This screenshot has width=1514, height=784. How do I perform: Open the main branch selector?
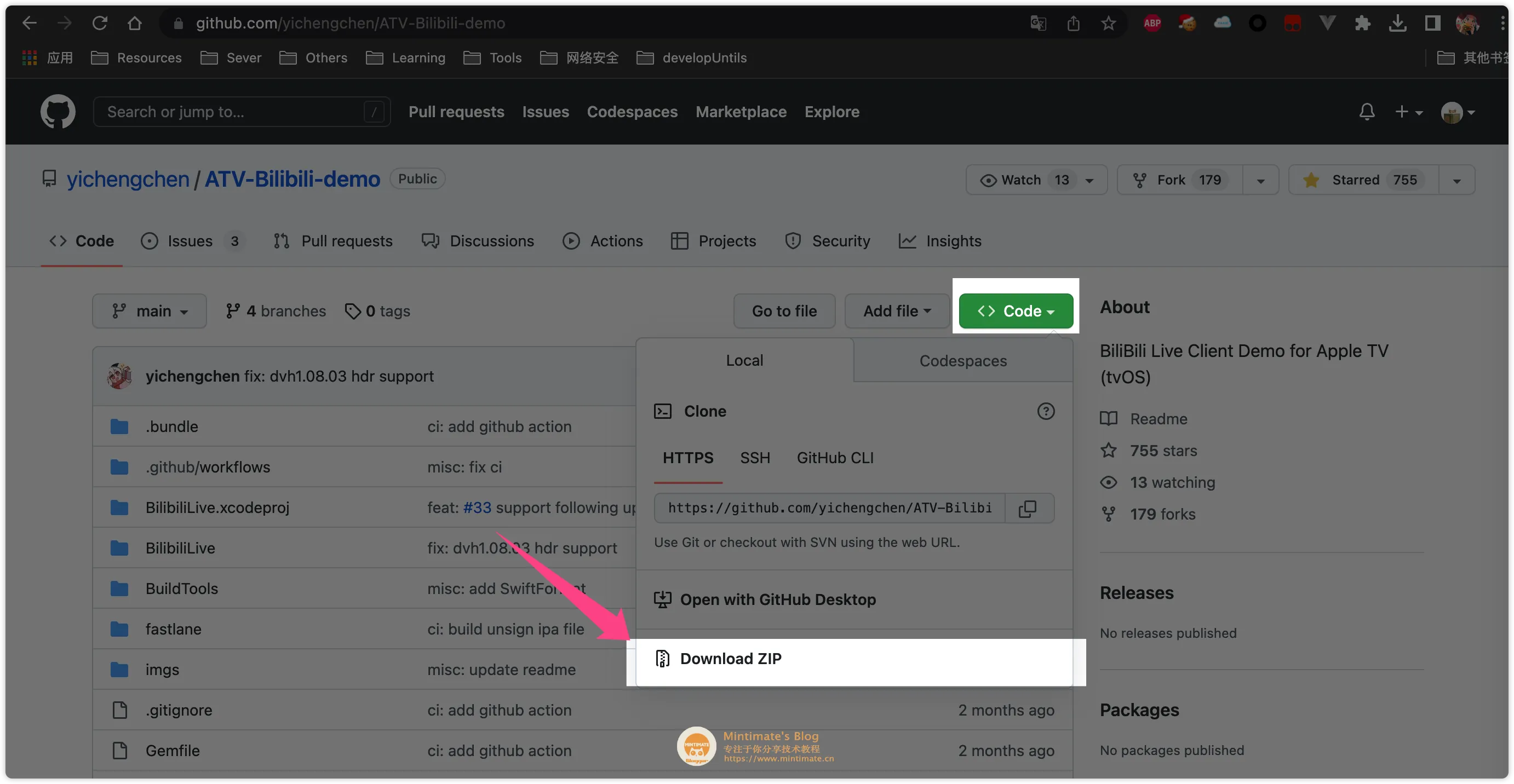coord(150,310)
